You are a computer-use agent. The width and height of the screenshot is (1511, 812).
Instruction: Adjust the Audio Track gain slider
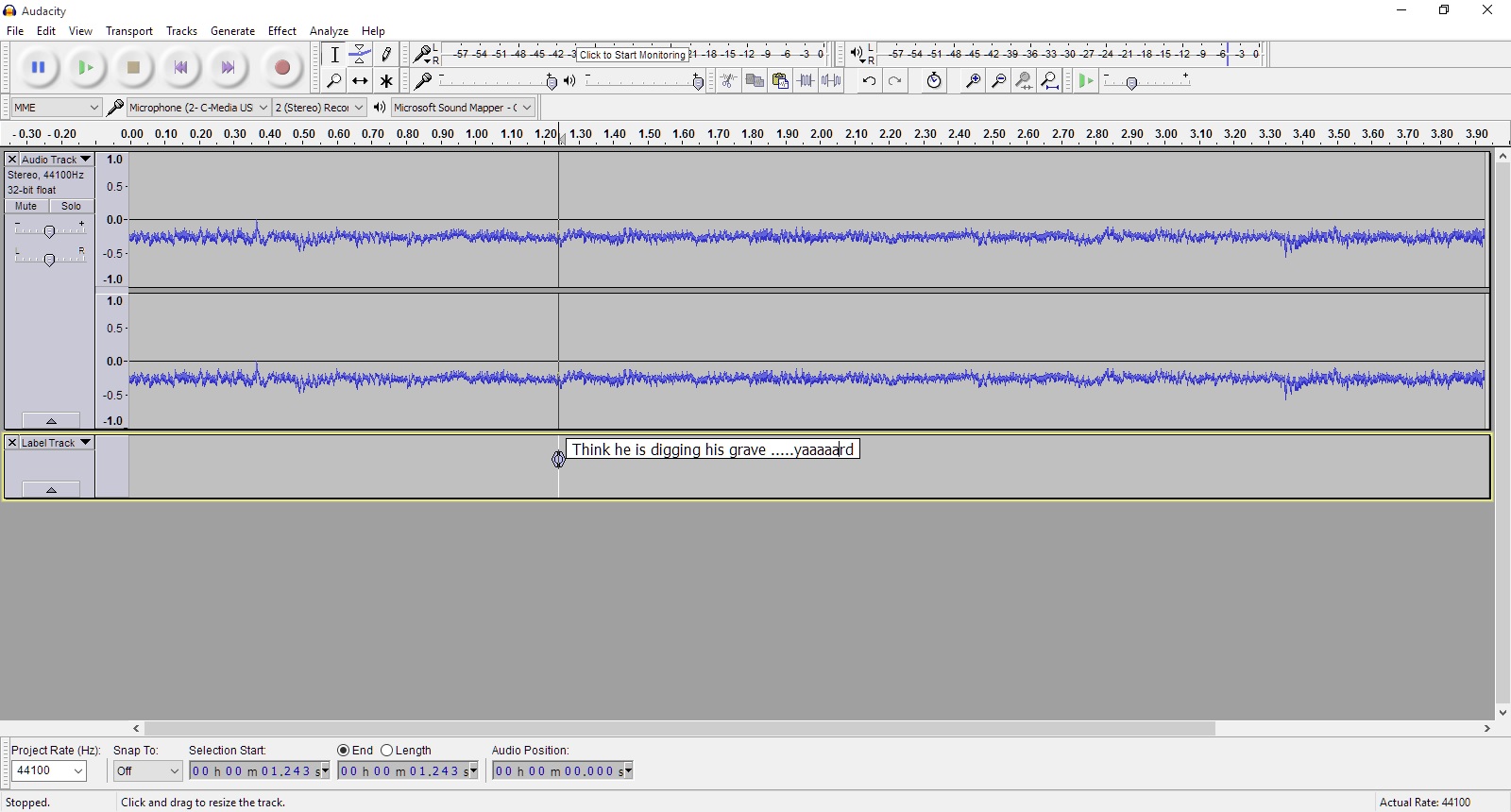50,231
